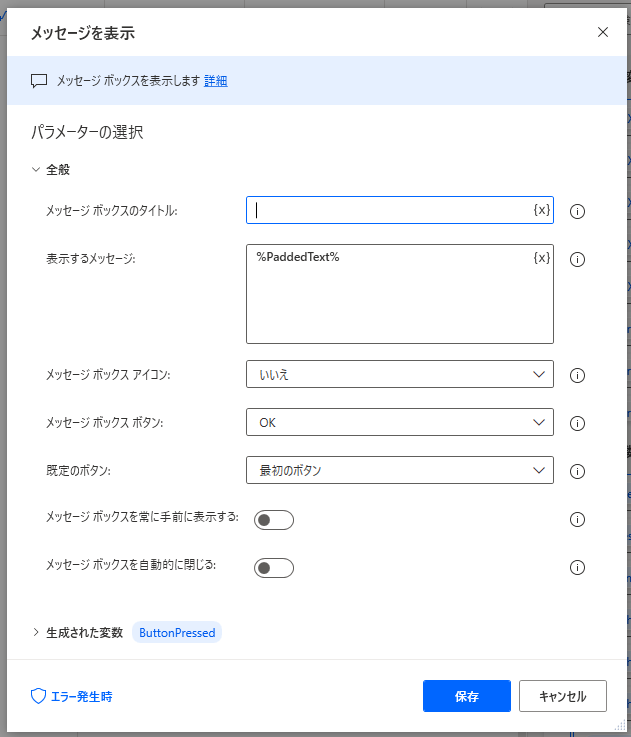Open メッセージ ボックス ボタン dropdown showing OK
631x737 pixels.
pos(399,422)
